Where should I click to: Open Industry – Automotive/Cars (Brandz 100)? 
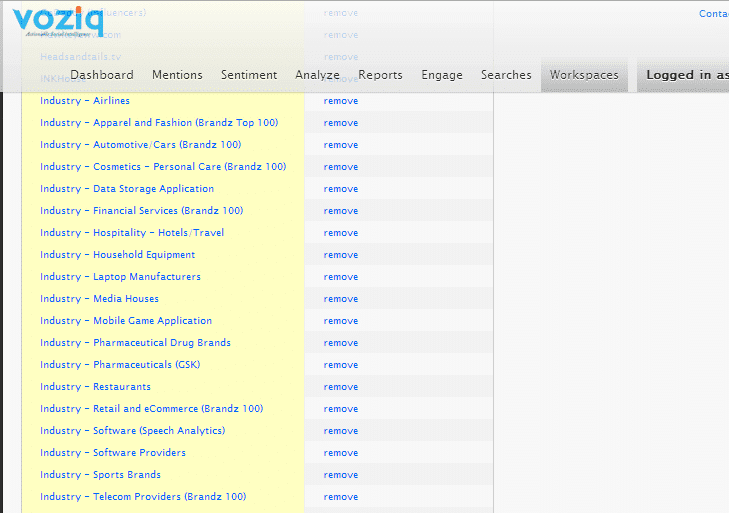click(140, 145)
